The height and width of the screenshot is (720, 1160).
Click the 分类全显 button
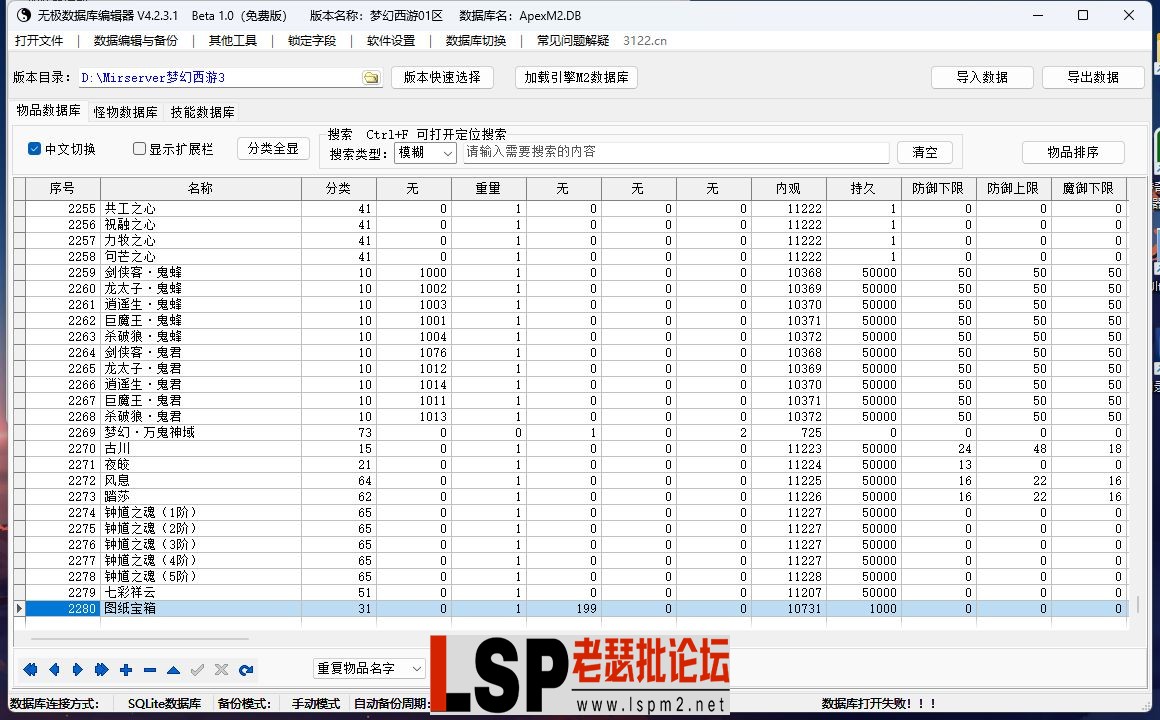tap(273, 149)
